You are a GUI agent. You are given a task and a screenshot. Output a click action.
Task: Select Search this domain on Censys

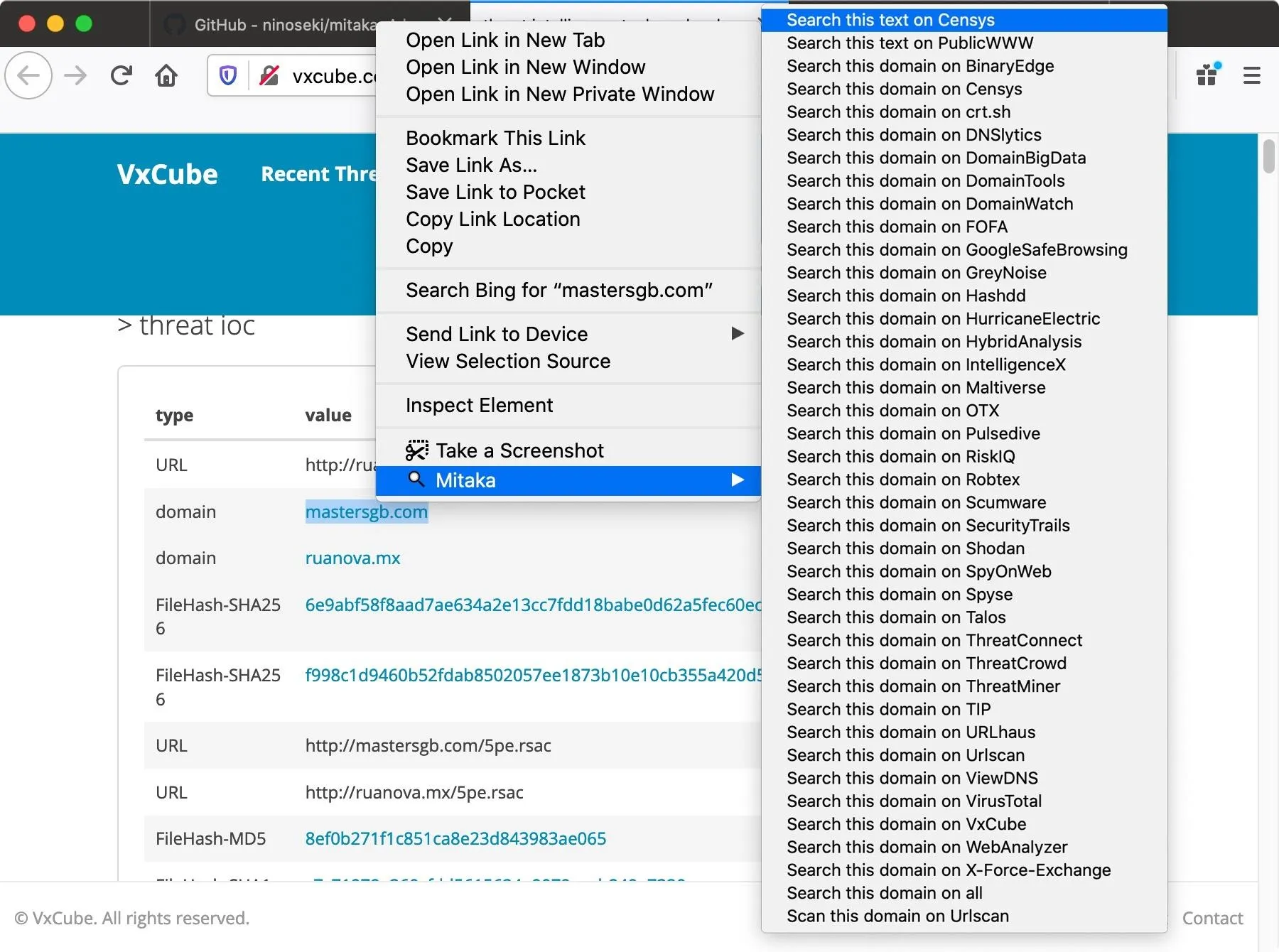point(964,89)
